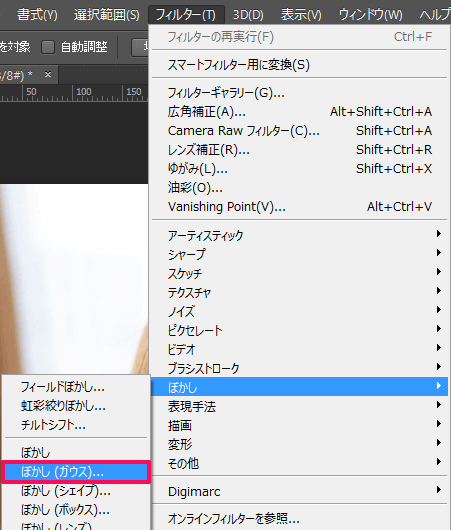Close the document tab with the x
This screenshot has width=451, height=530.
point(48,74)
